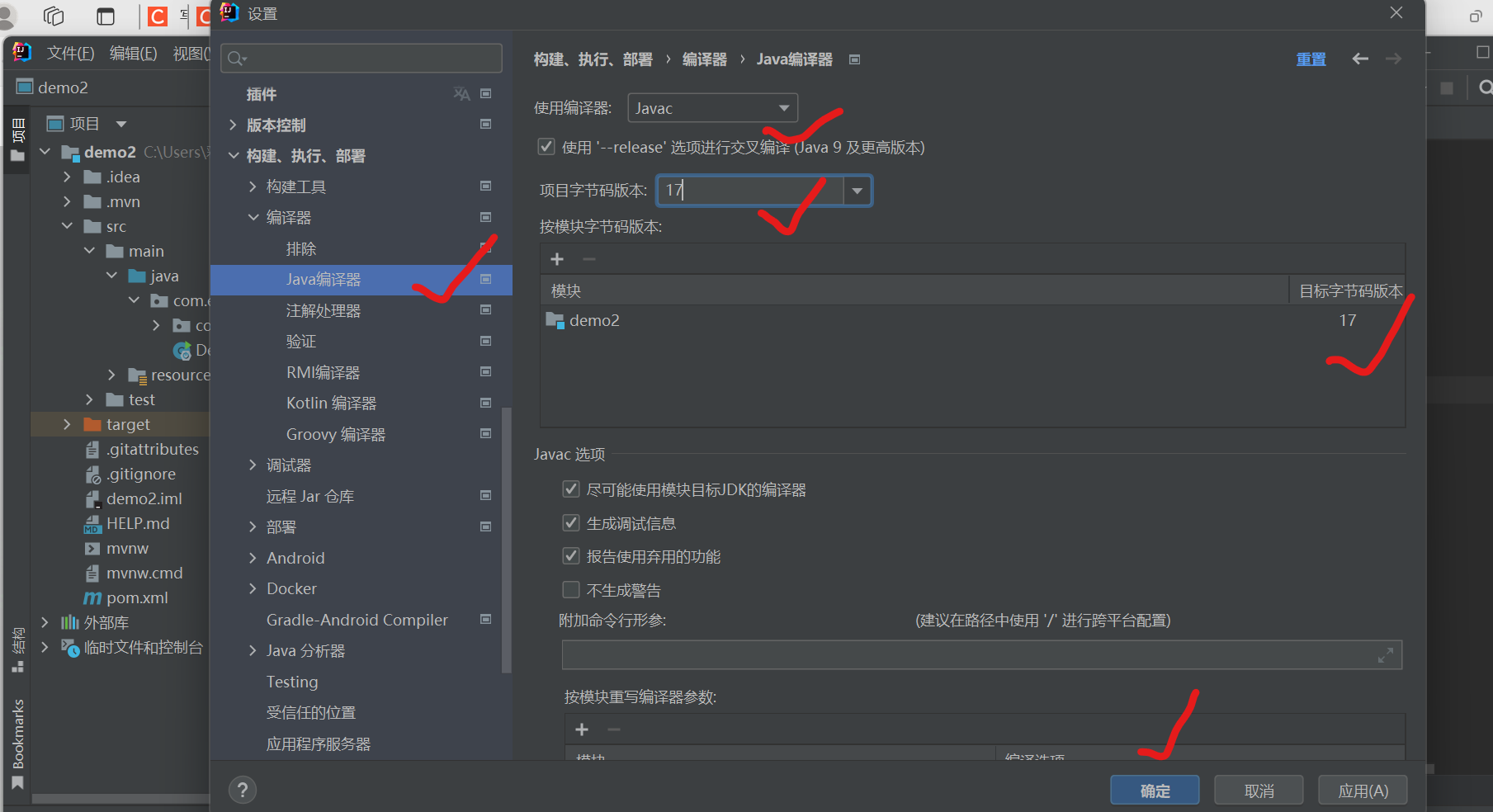Expand the additional command line parameters field
This screenshot has height=812, width=1493.
point(1385,654)
